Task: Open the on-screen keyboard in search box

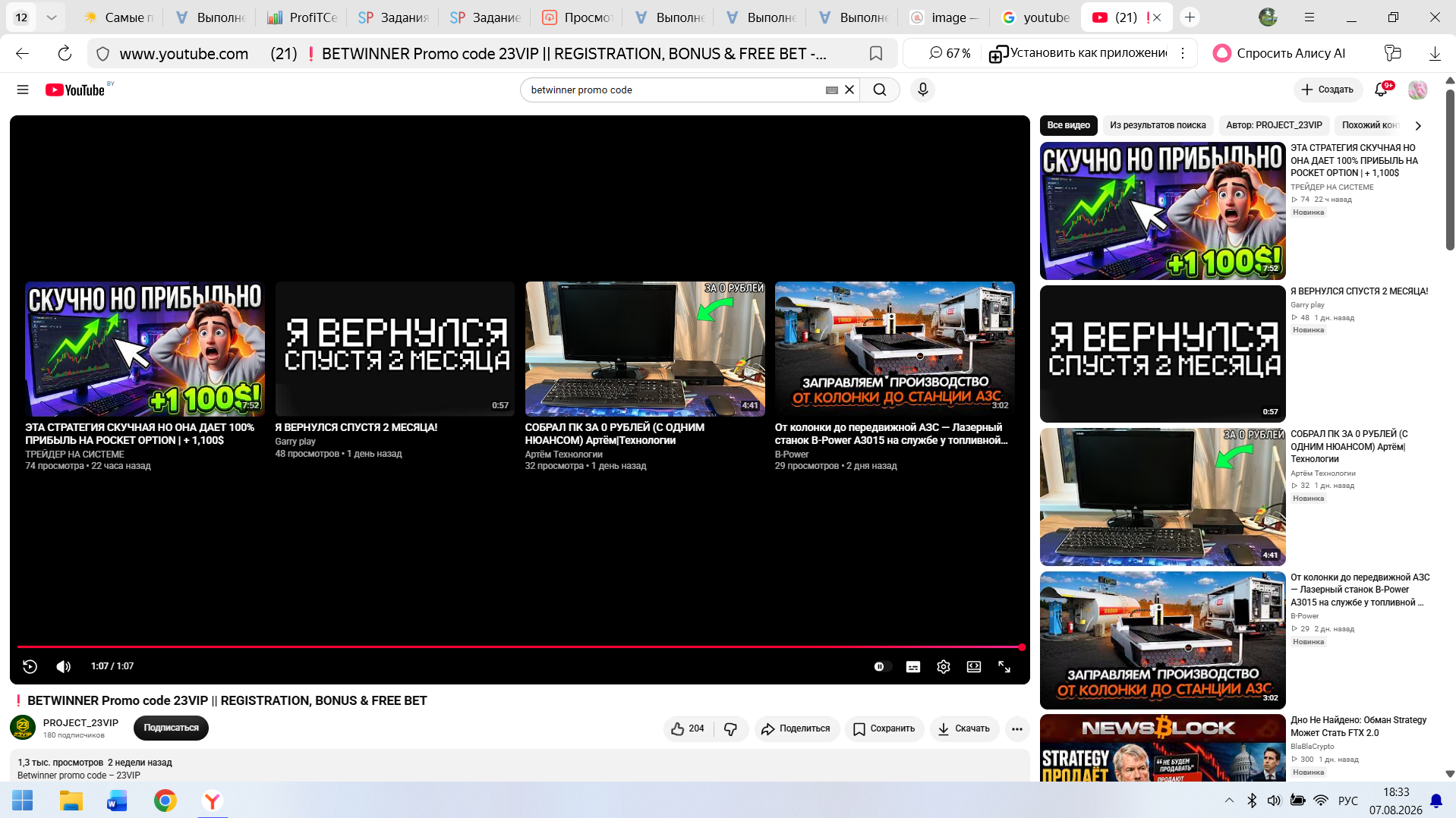Action: click(x=832, y=90)
